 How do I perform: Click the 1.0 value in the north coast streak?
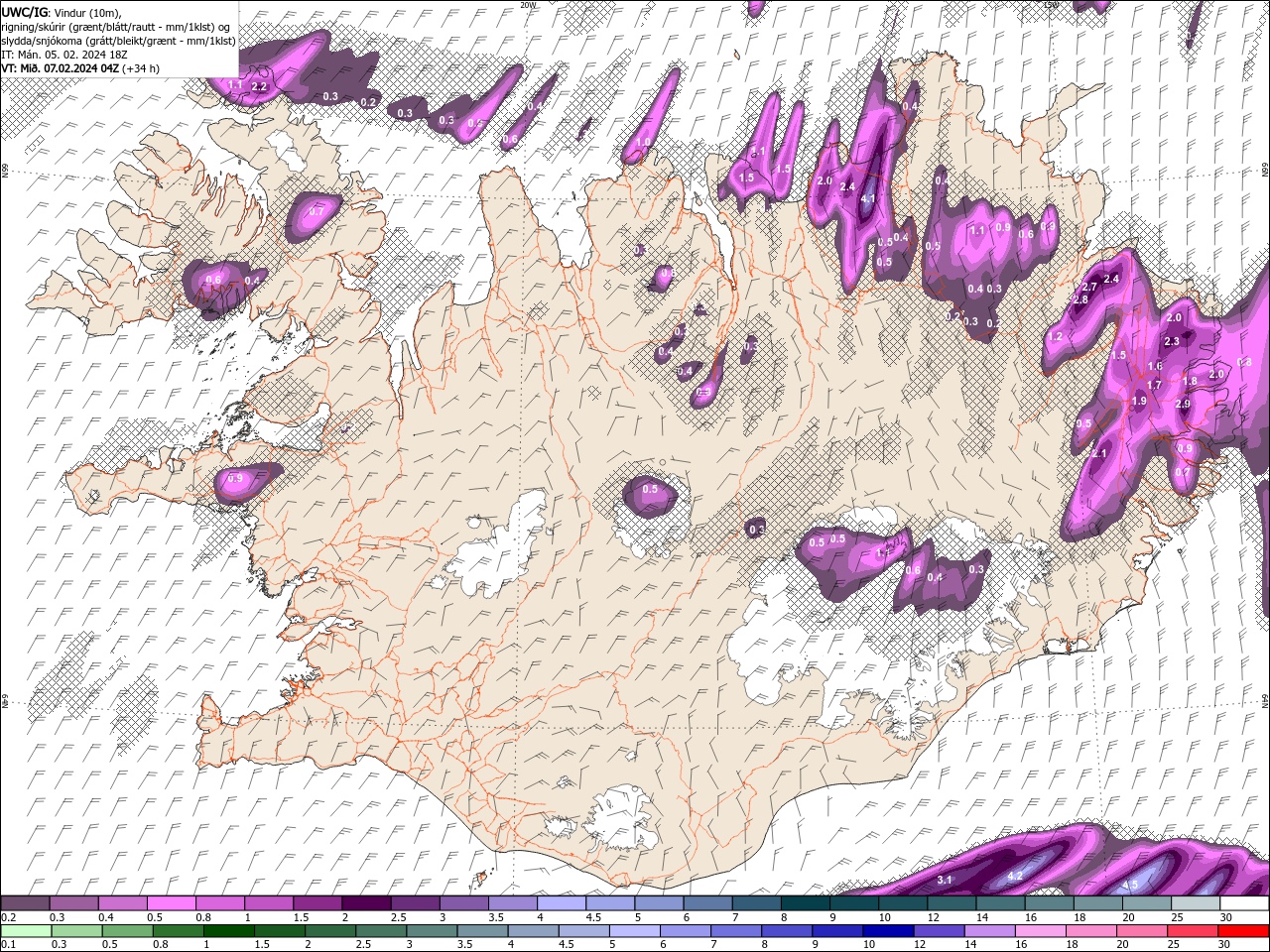pyautogui.click(x=643, y=143)
